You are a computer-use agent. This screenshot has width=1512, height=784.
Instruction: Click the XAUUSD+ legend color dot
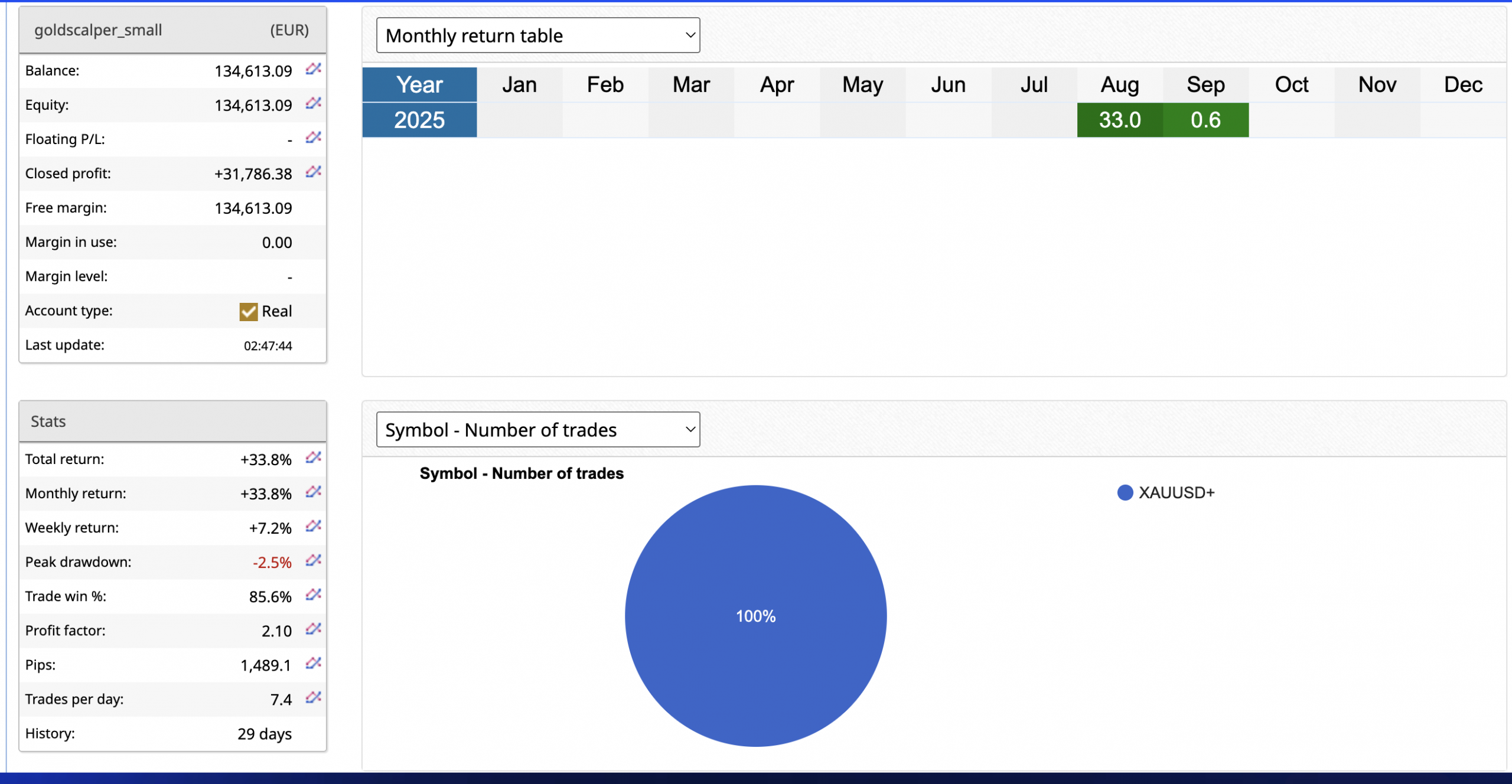1125,493
